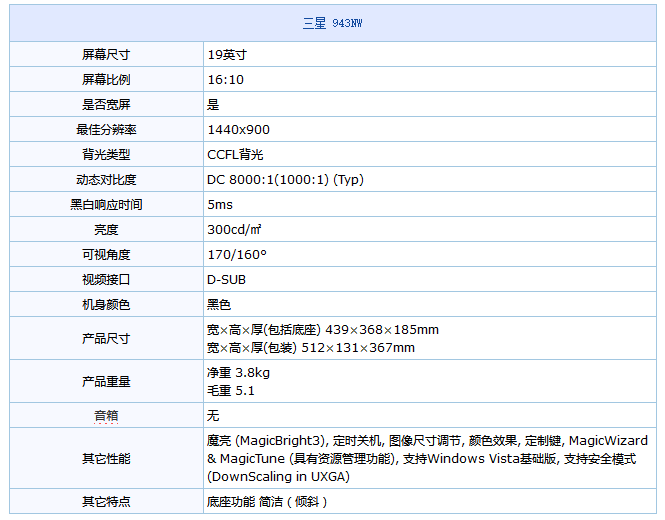Select the 毛重 5.1 line
Screen dimensions: 665x520
(x=231, y=391)
